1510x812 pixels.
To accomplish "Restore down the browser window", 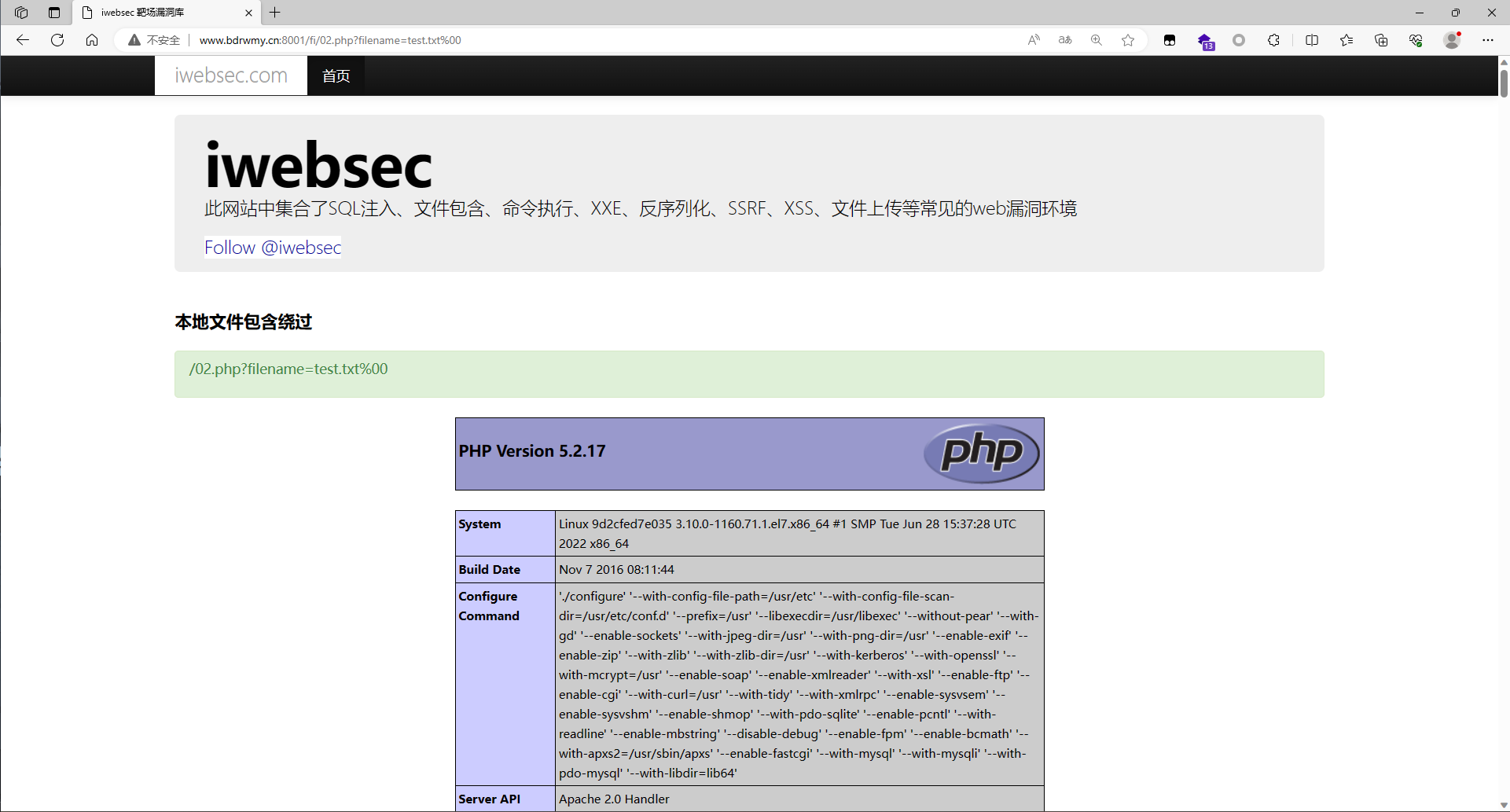I will [x=1456, y=13].
